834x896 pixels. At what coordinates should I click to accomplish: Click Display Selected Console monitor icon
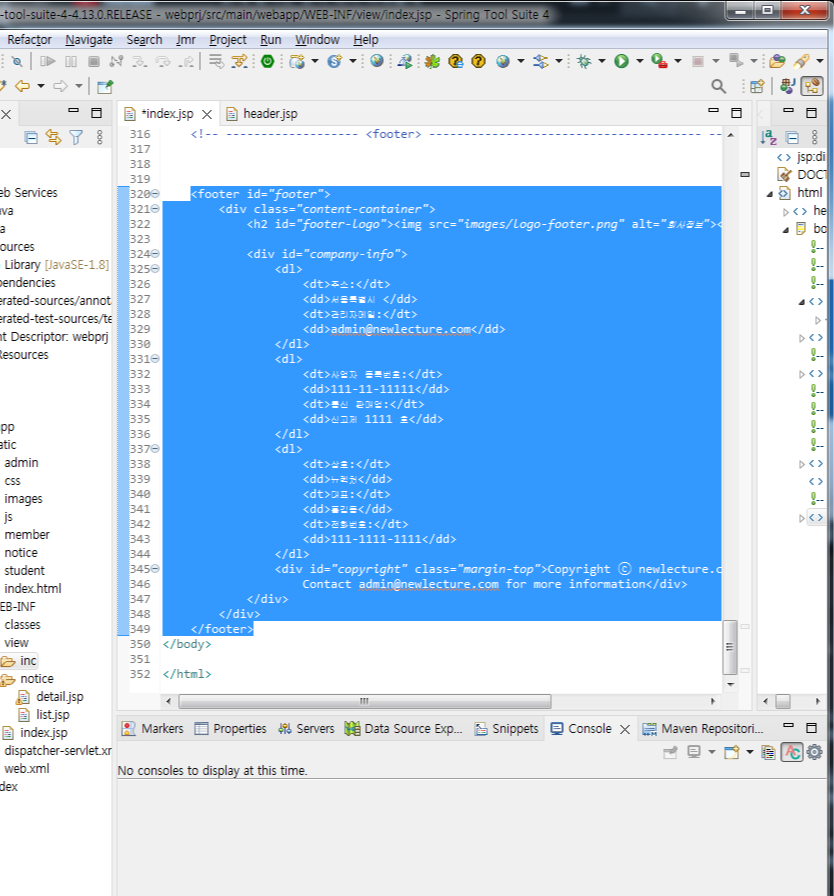tap(694, 752)
